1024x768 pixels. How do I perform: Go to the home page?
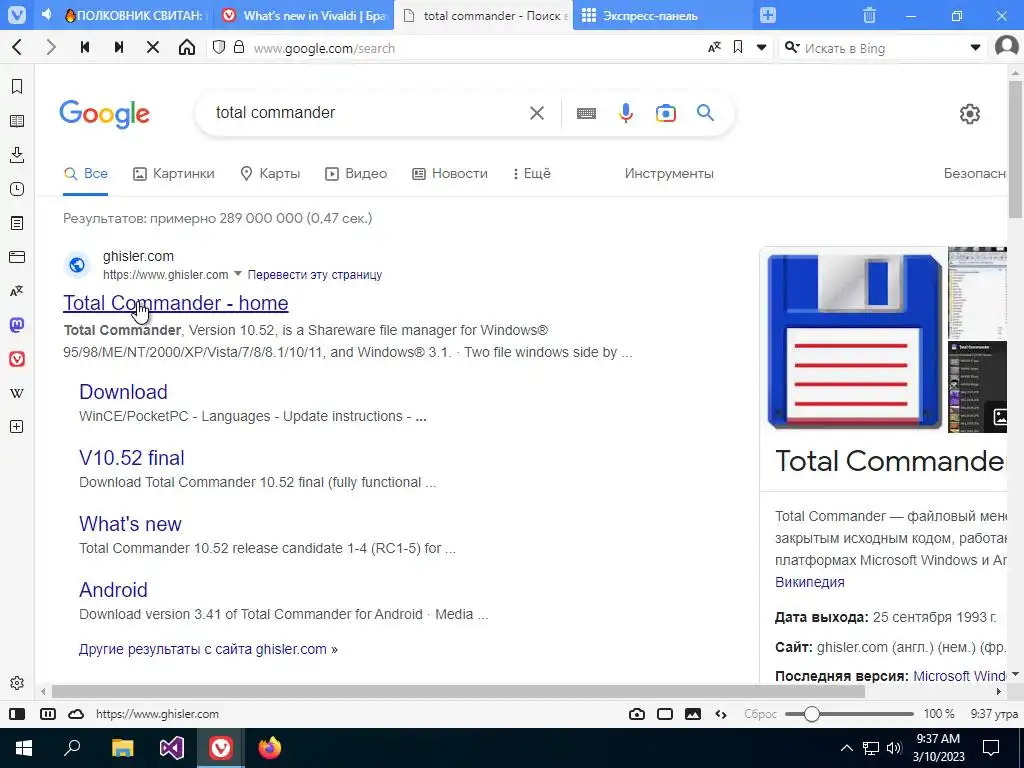pos(187,47)
